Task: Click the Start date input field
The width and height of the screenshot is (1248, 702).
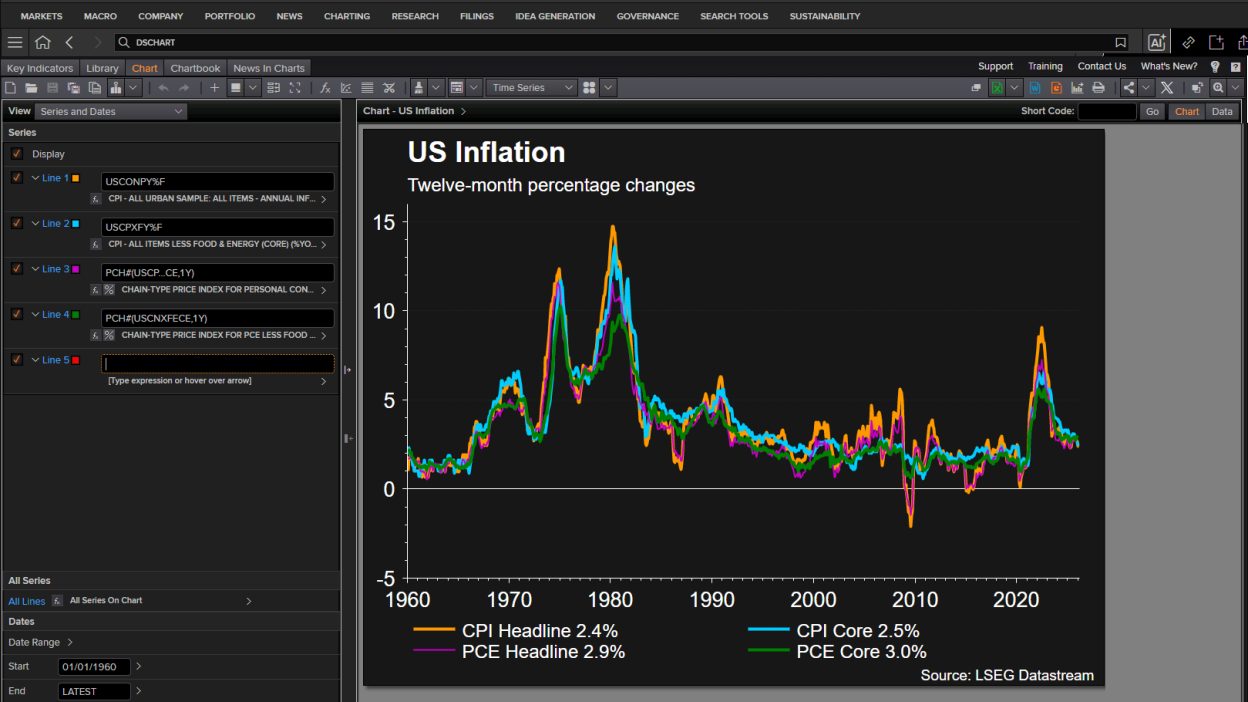Action: click(x=94, y=666)
